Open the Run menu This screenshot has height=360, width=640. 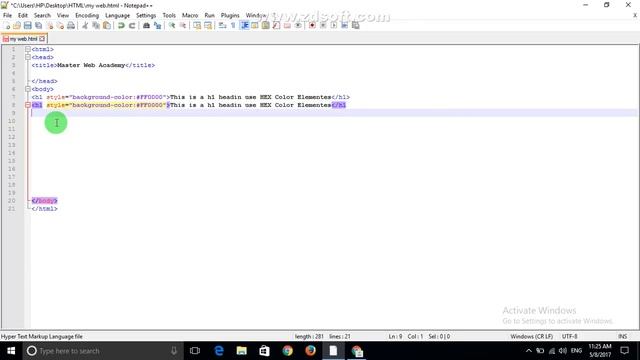click(x=209, y=15)
